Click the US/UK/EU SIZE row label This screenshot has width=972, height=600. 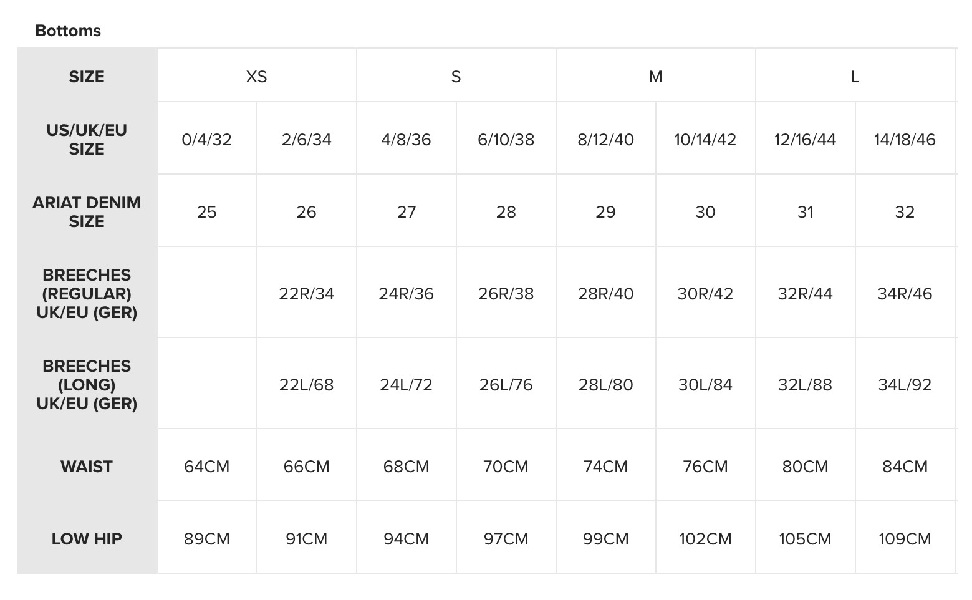coord(87,139)
